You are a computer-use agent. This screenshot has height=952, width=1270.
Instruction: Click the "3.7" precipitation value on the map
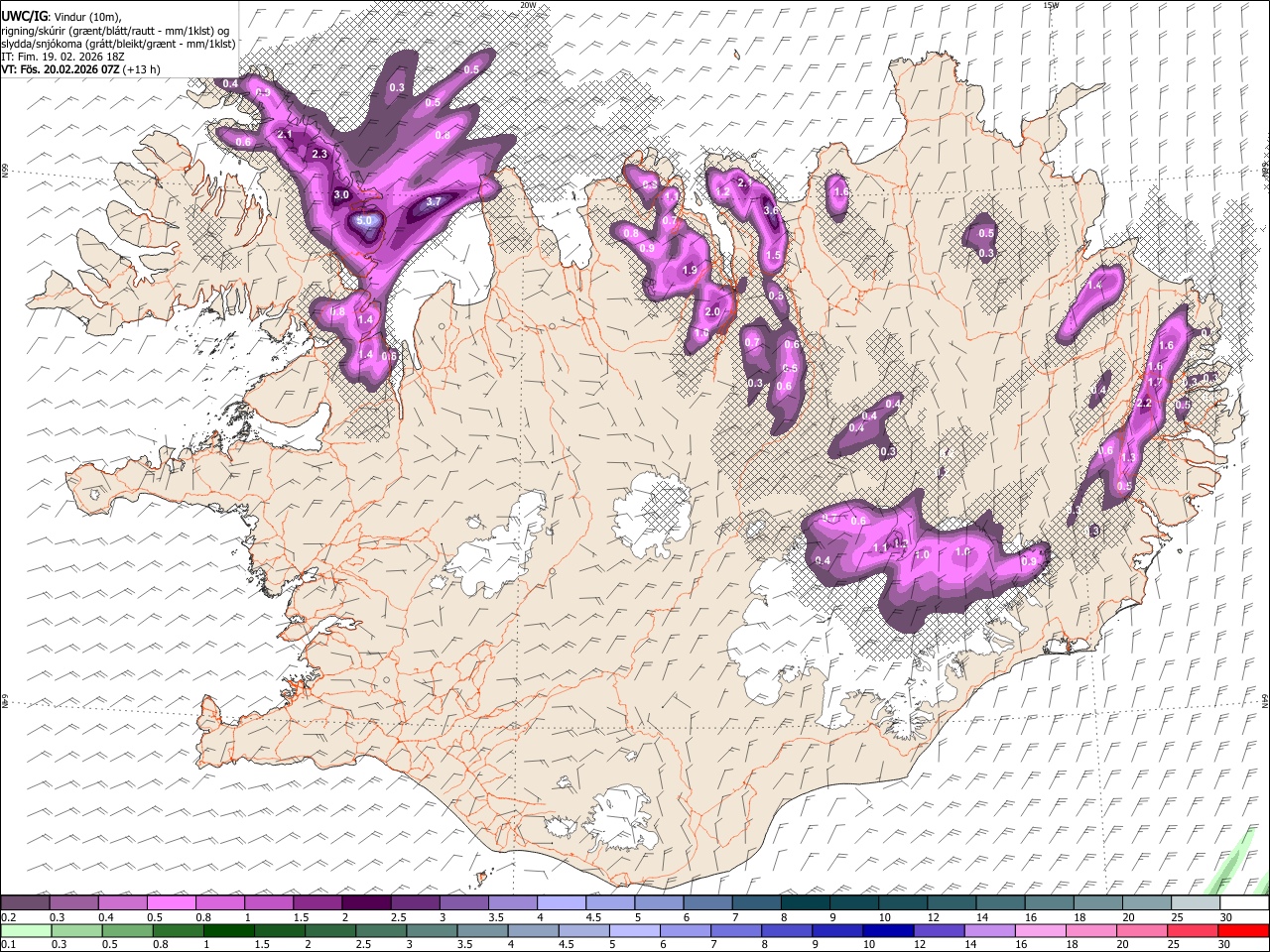click(x=434, y=201)
